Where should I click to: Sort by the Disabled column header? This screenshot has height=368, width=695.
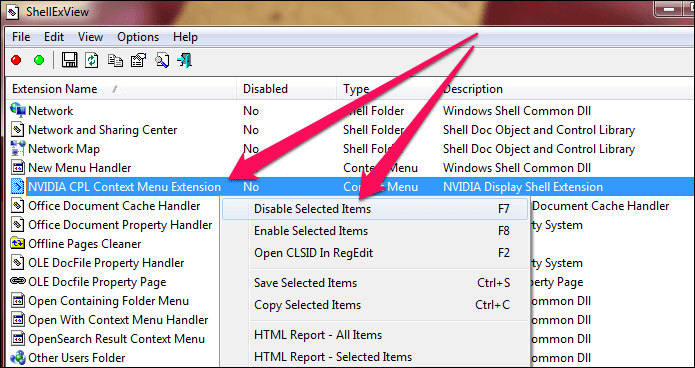coord(287,89)
